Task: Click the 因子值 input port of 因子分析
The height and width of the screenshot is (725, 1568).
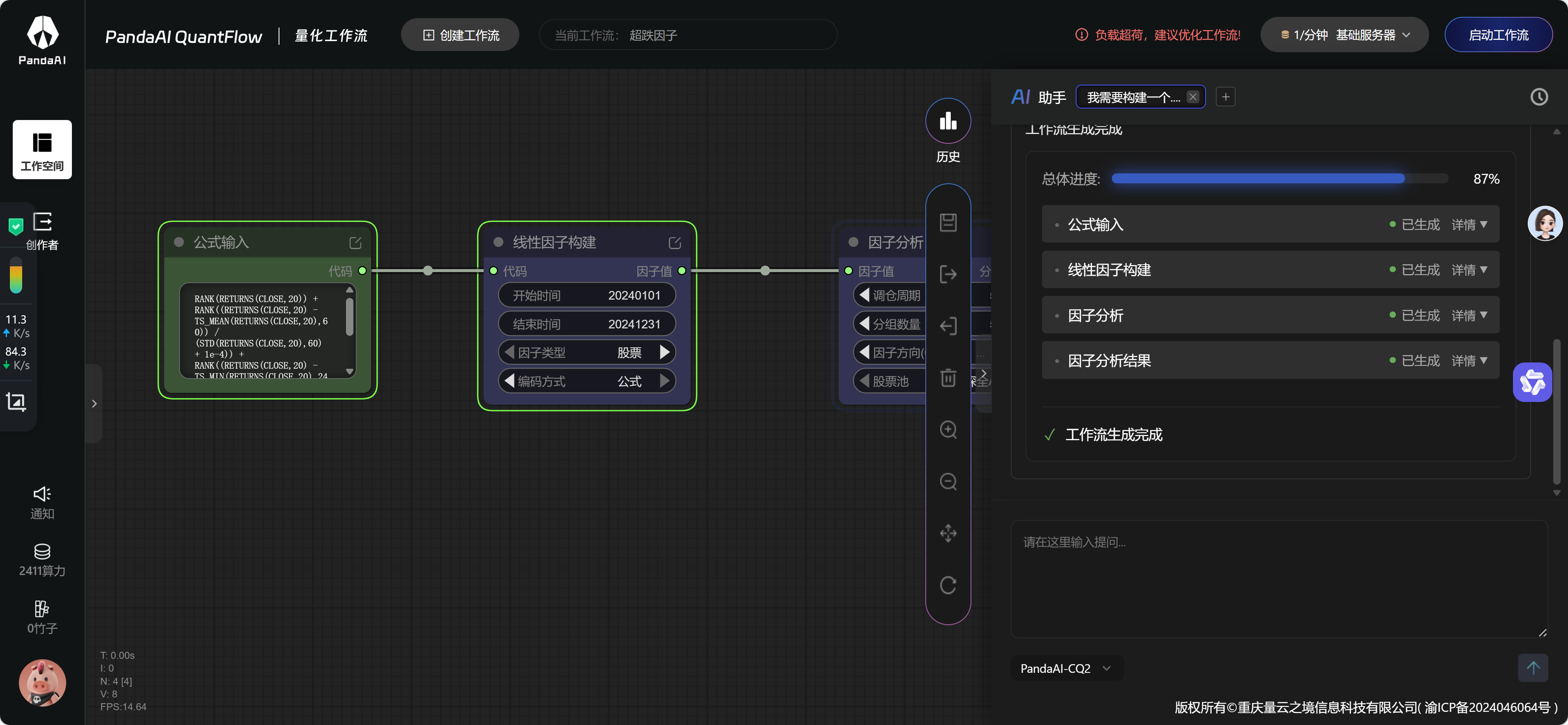Action: point(849,270)
